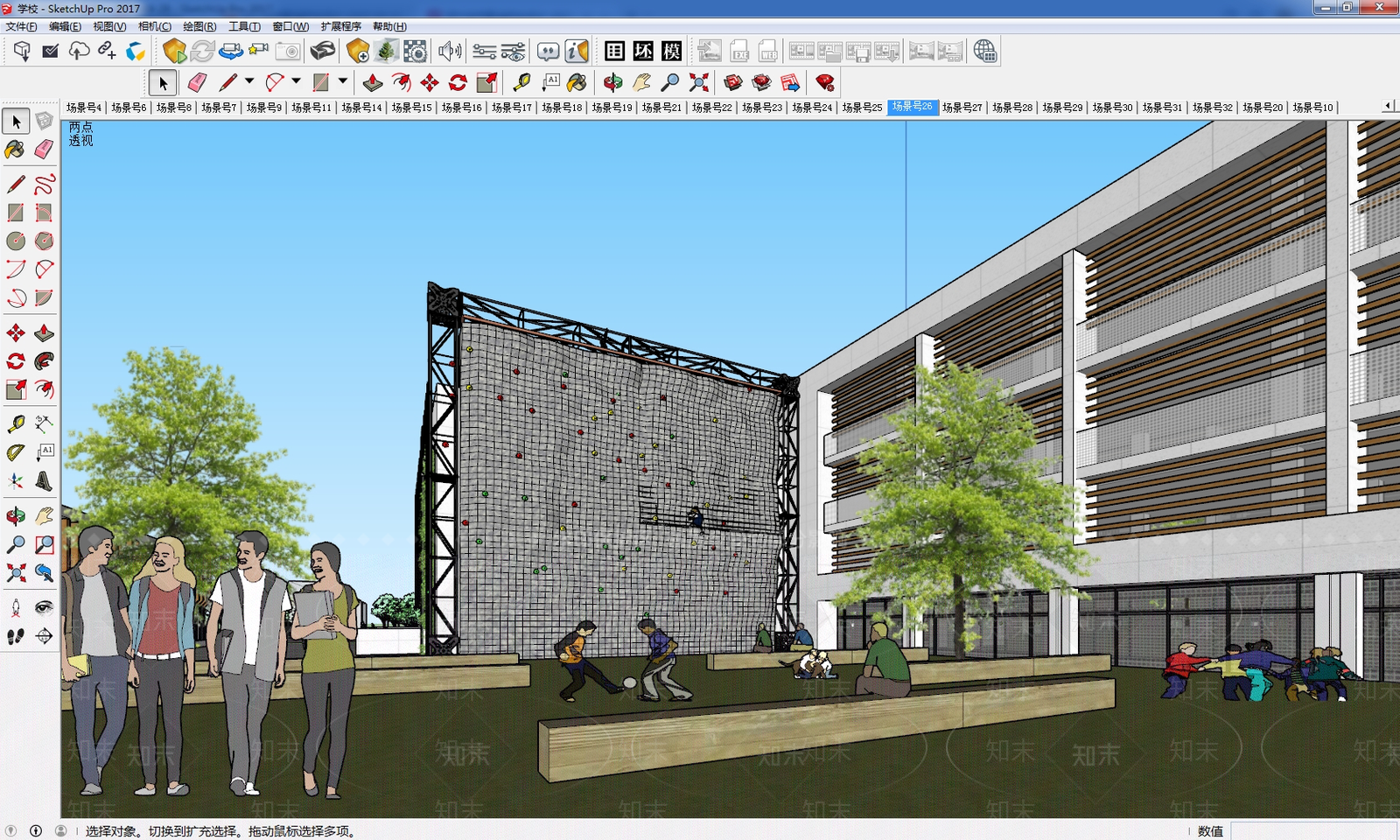Select the Paint Bucket tool in left toolbar
The image size is (1400, 840).
pos(15,150)
